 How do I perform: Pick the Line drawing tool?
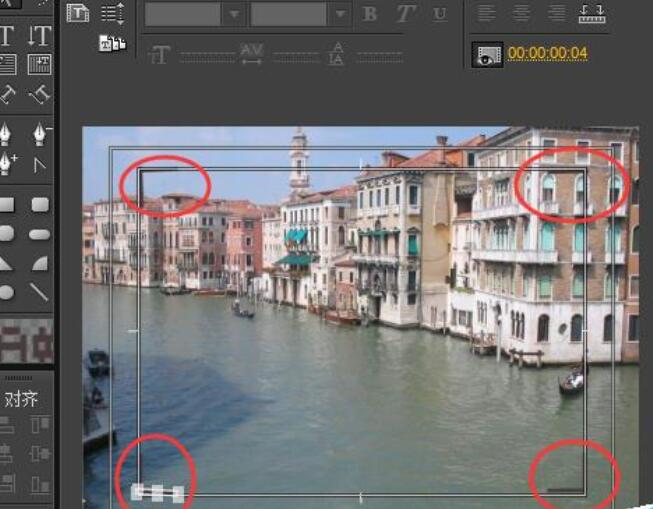pyautogui.click(x=39, y=292)
